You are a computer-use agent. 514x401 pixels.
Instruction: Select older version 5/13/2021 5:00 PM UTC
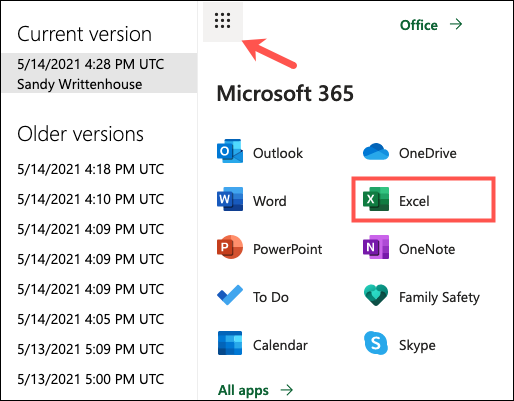click(x=90, y=379)
